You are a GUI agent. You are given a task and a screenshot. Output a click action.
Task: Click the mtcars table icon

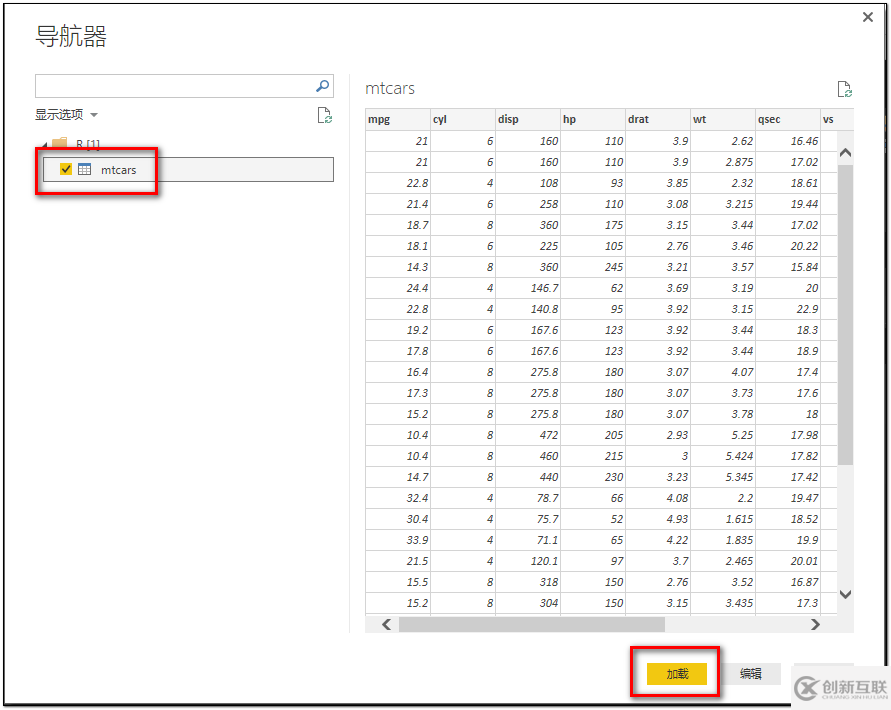click(84, 169)
